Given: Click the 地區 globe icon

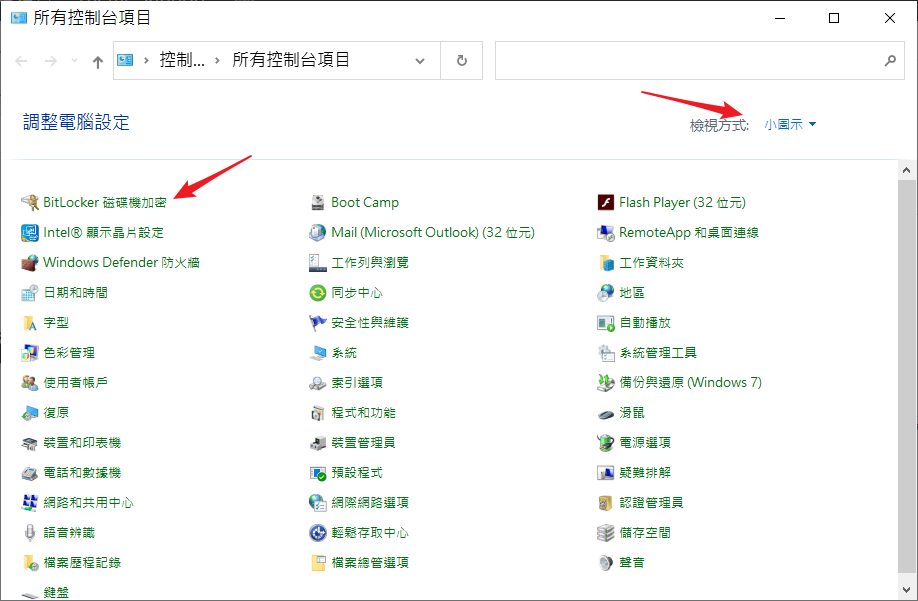Looking at the screenshot, I should tap(606, 293).
